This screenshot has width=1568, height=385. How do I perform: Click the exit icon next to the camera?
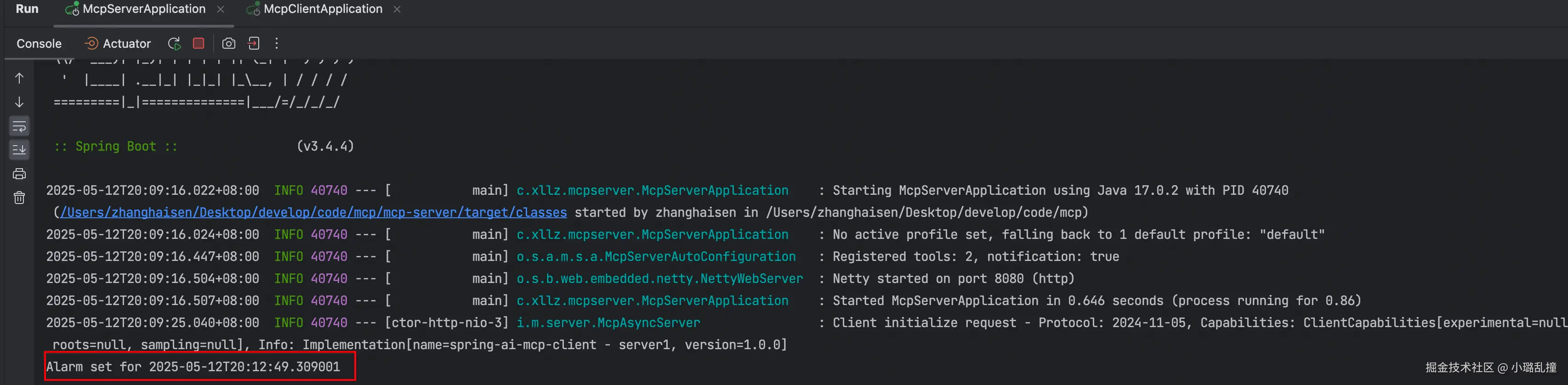[254, 43]
